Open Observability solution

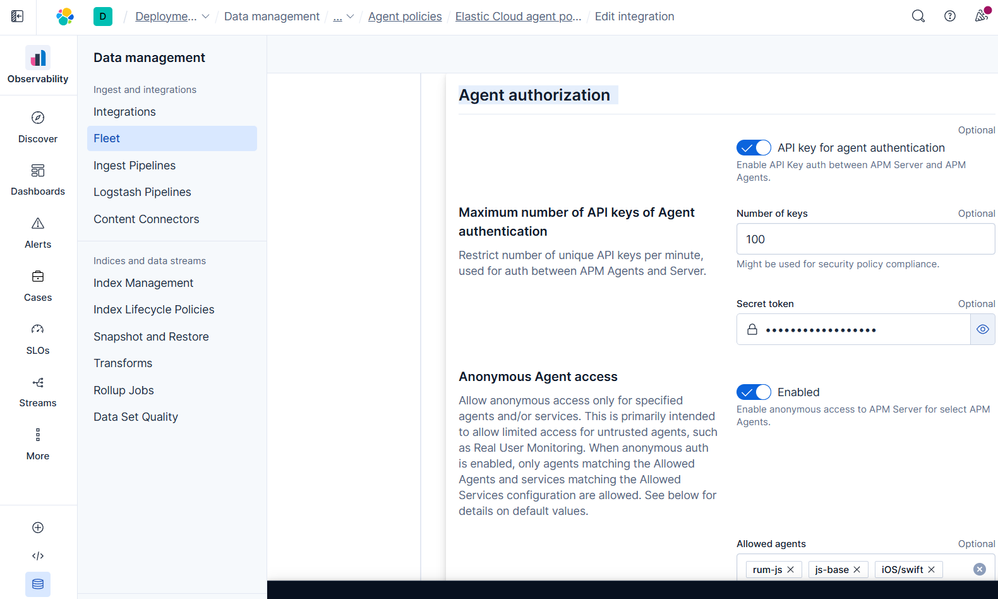(x=38, y=65)
